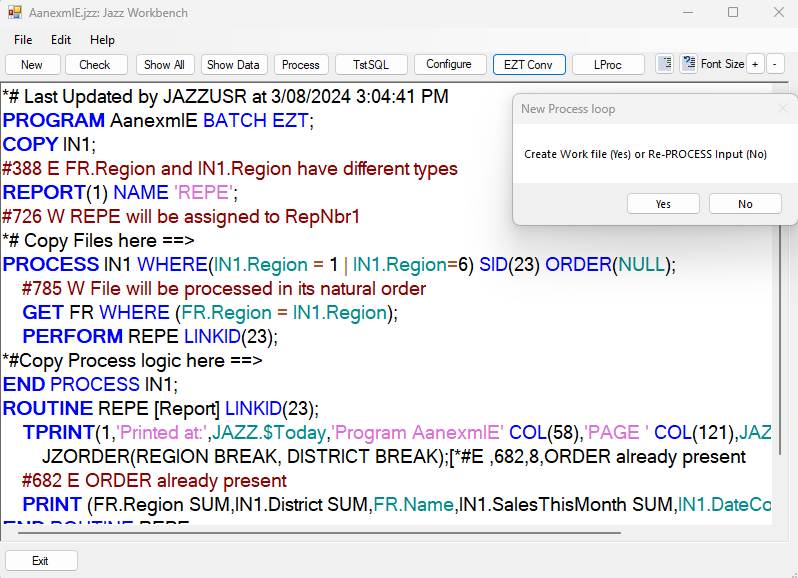
Task: Open the Edit menu
Action: [x=61, y=40]
